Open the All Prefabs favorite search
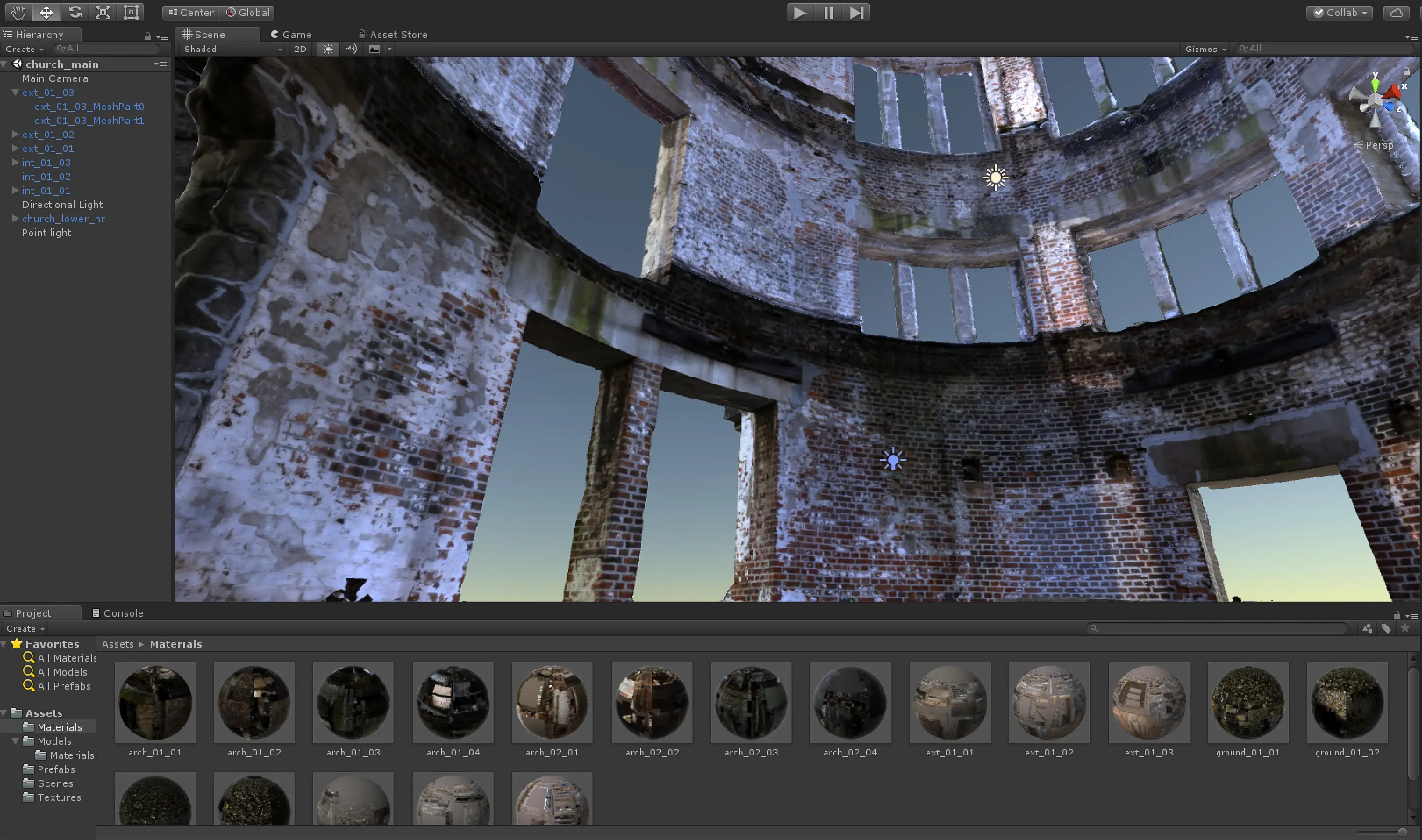1422x840 pixels. pyautogui.click(x=57, y=686)
